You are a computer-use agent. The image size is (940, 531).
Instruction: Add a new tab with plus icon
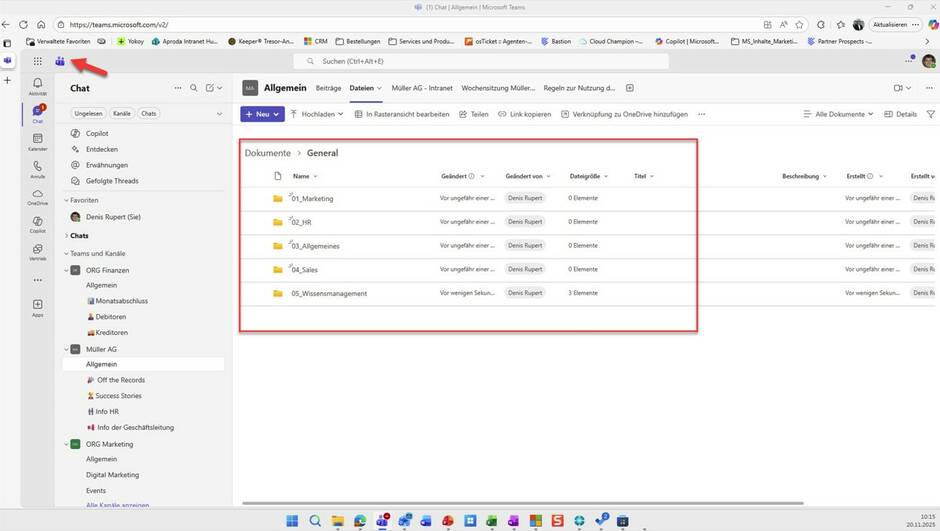[x=629, y=88]
